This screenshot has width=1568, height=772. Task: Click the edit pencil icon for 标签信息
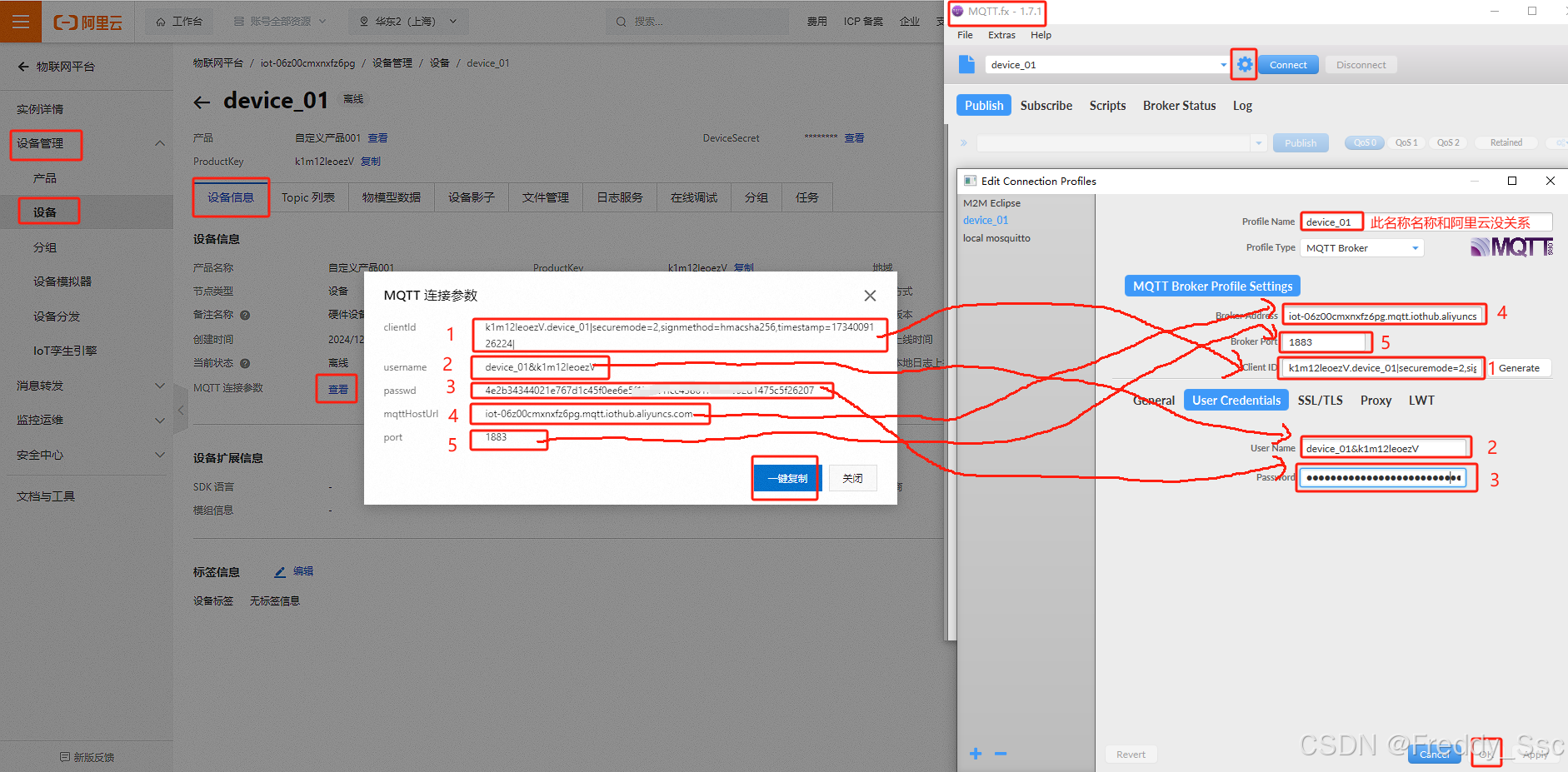(x=280, y=572)
